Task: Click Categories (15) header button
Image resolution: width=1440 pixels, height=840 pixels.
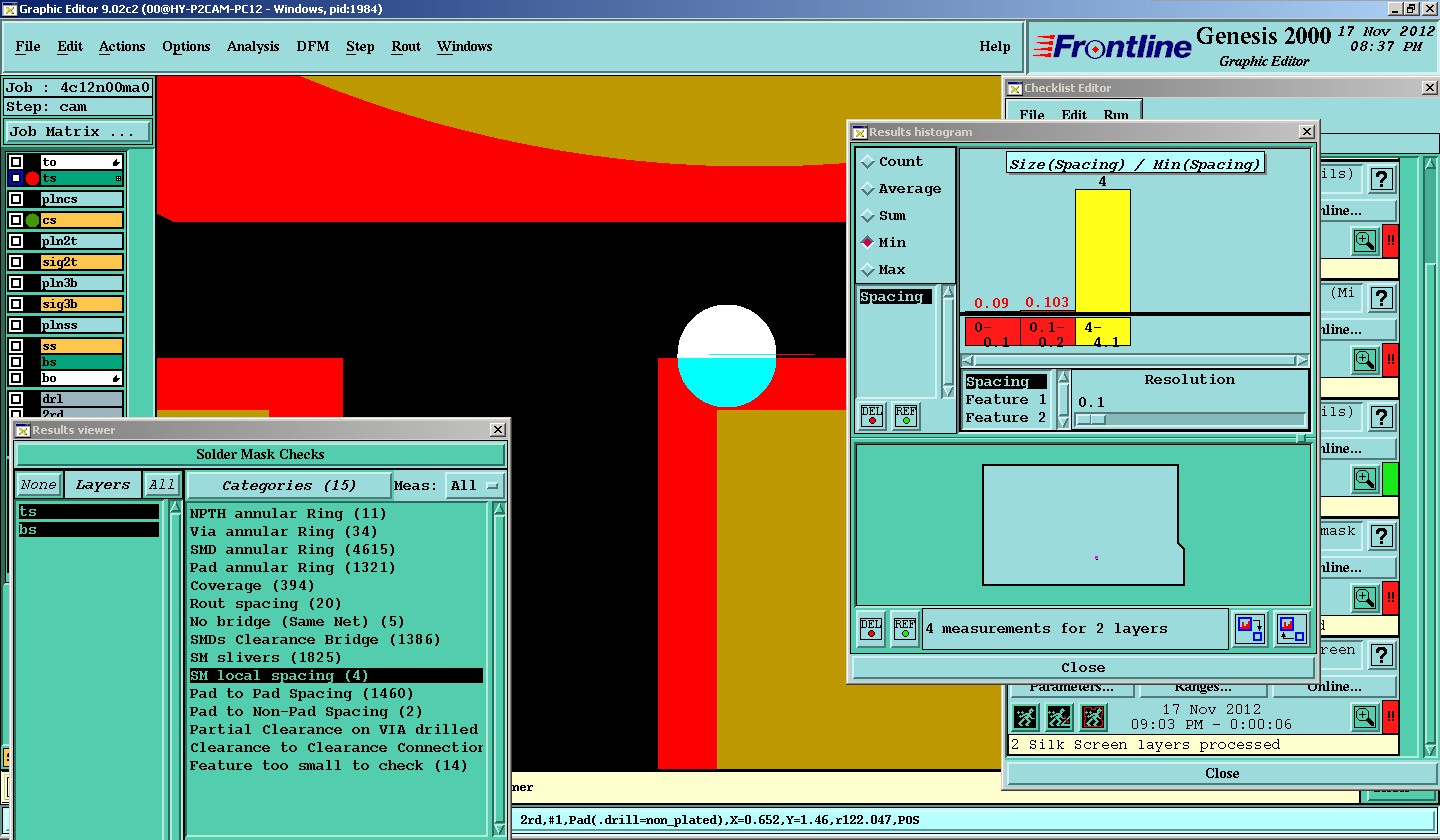Action: pos(289,486)
